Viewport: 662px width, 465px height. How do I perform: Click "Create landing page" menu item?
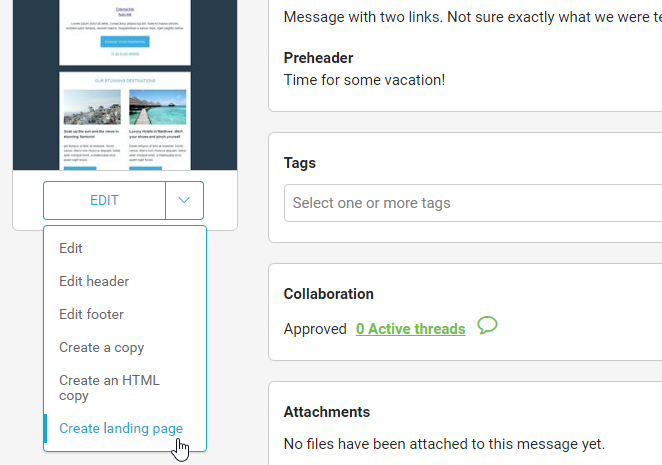[121, 429]
